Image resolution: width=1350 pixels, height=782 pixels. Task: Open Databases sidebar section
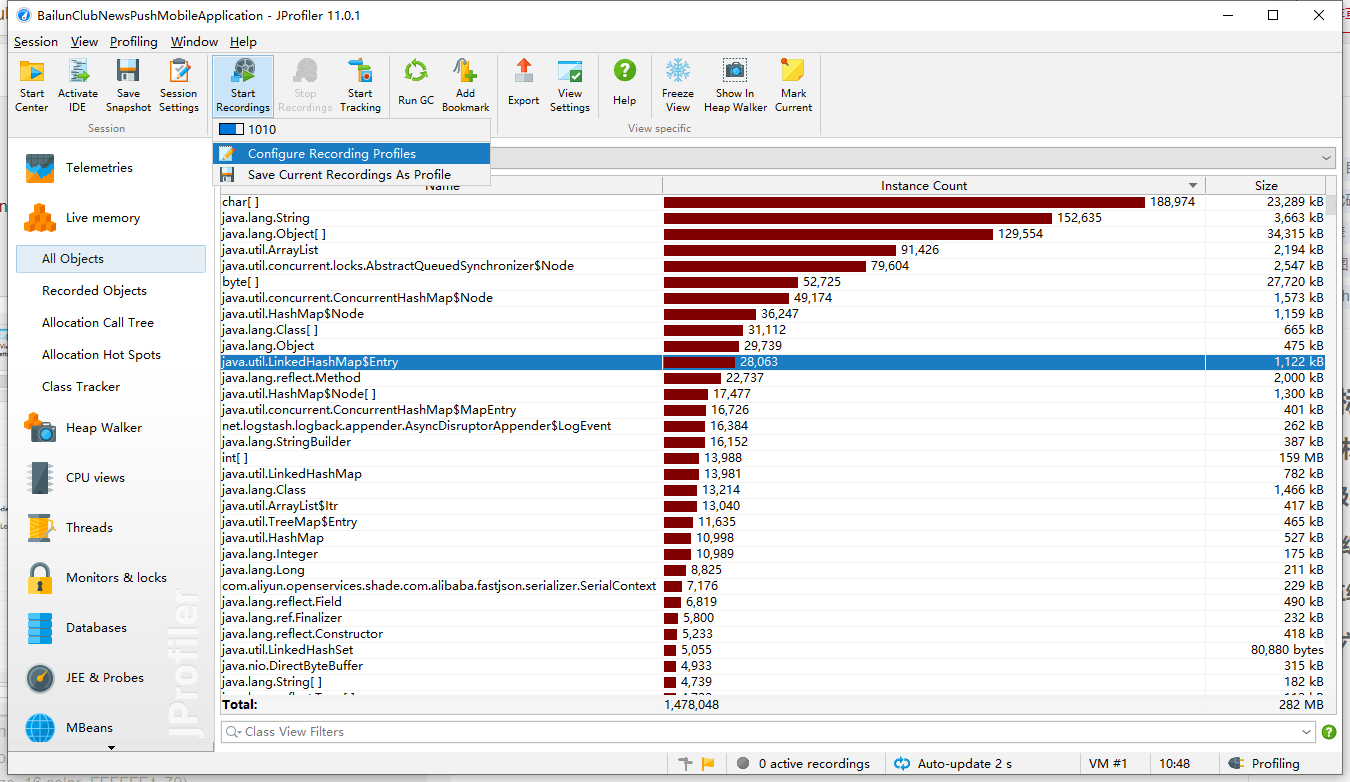coord(111,628)
